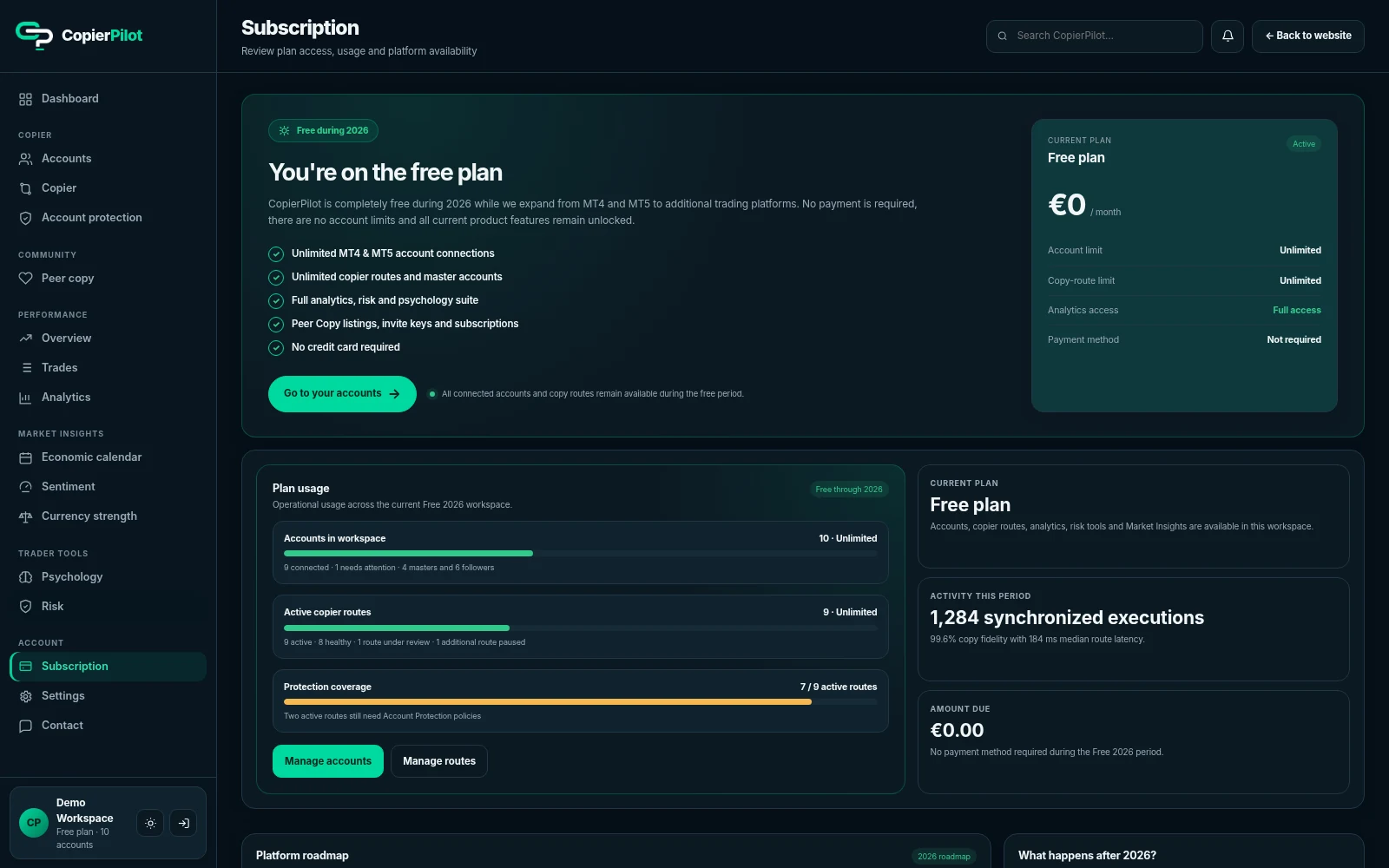
Task: Click the Platform roadmap heading
Action: (x=302, y=856)
